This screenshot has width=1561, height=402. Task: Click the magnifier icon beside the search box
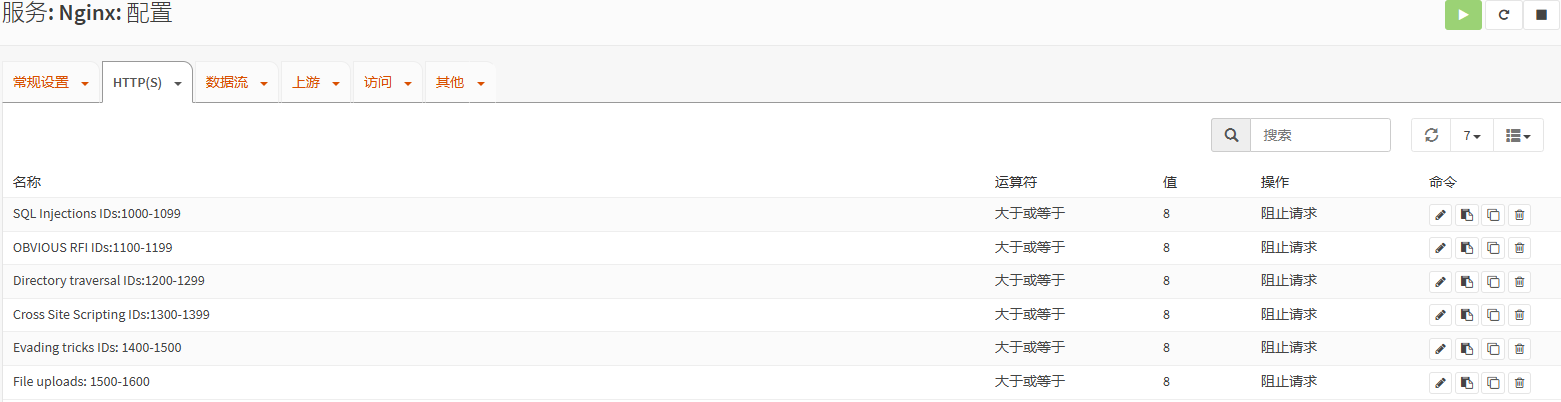click(1231, 135)
